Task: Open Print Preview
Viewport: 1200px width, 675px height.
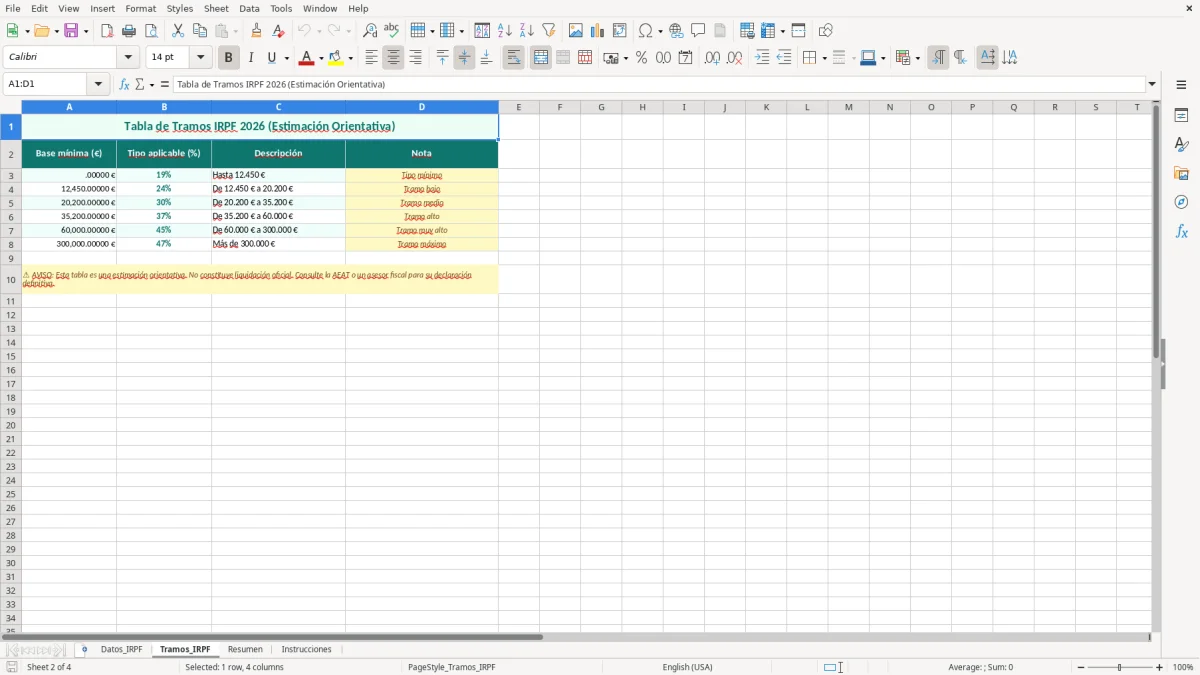Action: coord(151,31)
